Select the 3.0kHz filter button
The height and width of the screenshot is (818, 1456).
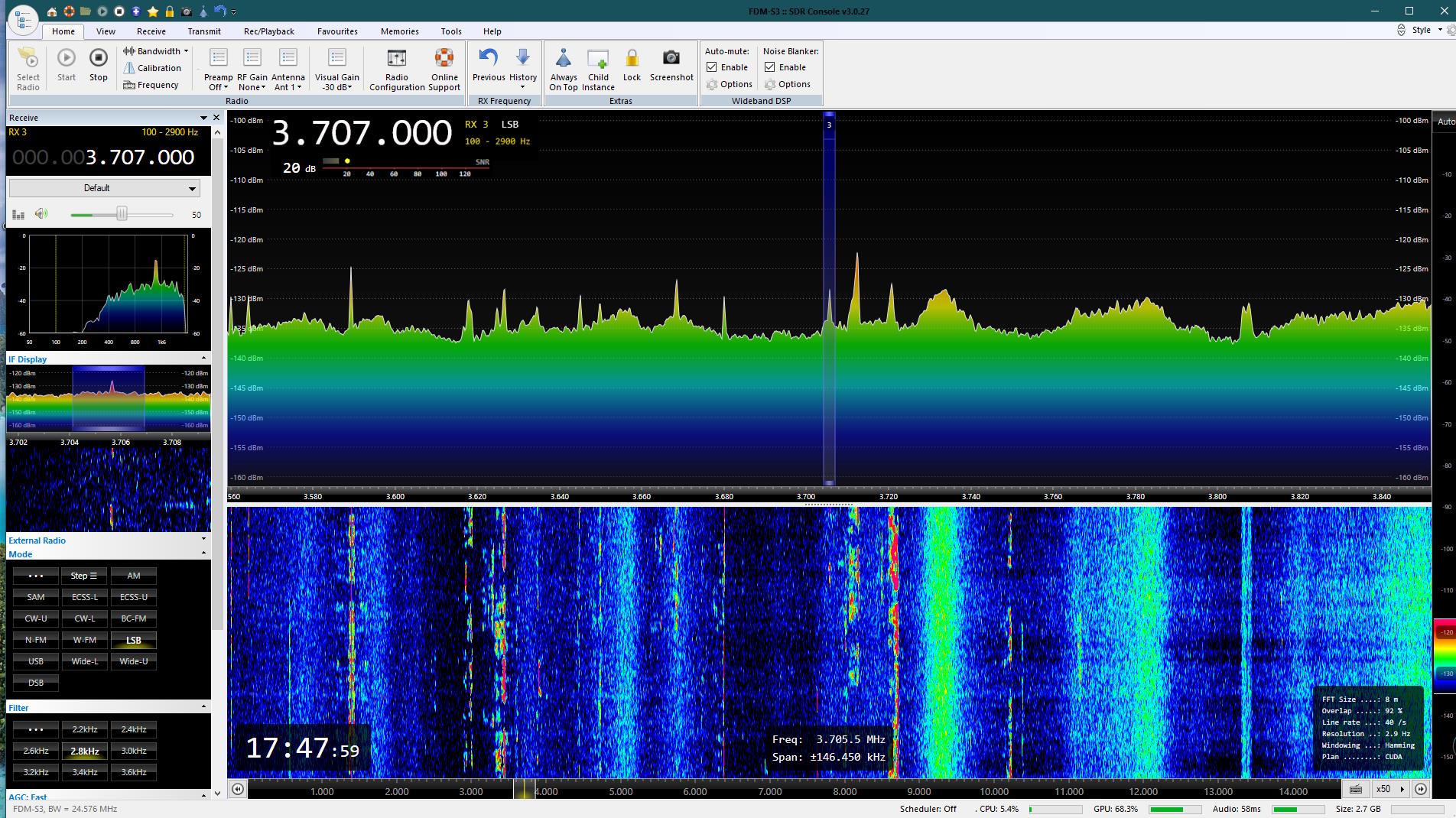click(x=133, y=751)
